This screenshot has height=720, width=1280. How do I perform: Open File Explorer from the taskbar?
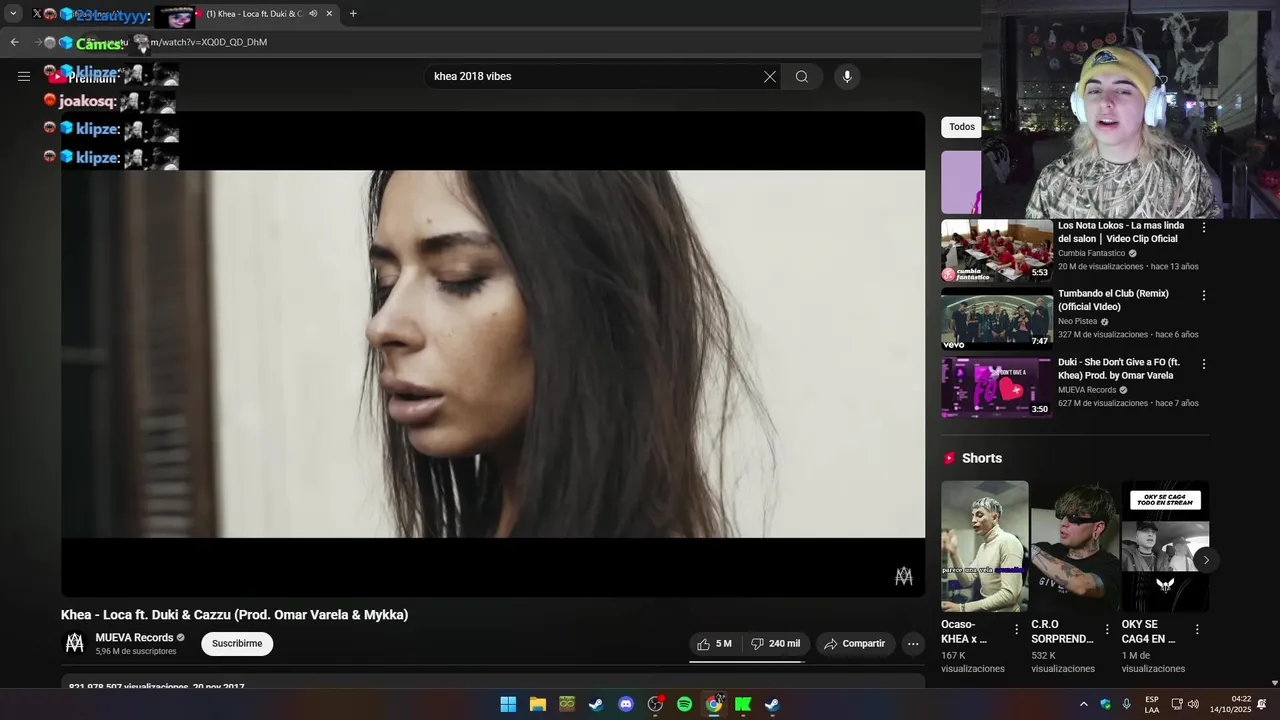pyautogui.click(x=538, y=704)
